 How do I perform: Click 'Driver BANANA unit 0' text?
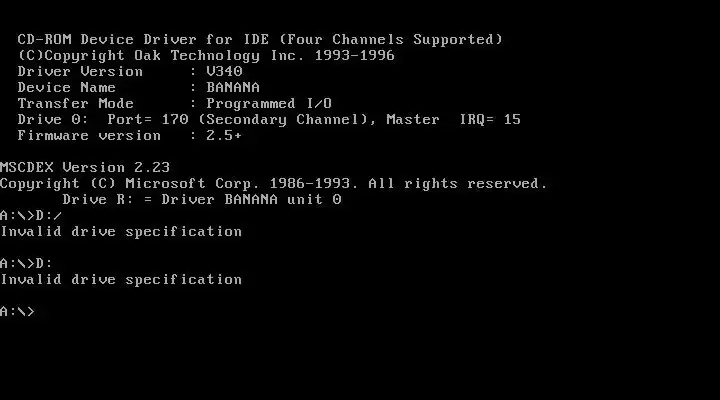[251, 200]
